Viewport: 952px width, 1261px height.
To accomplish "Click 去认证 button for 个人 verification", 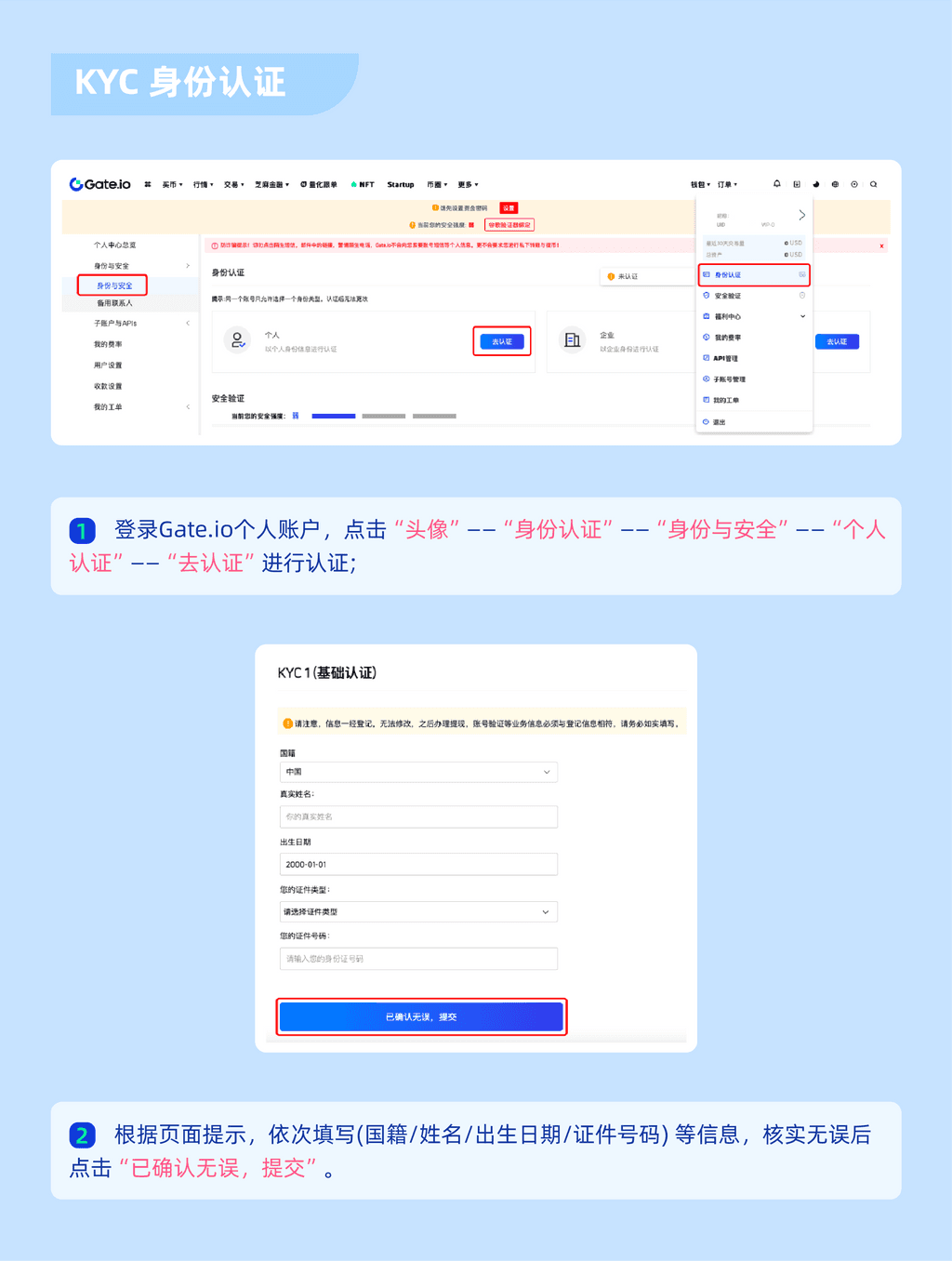I will click(x=502, y=341).
